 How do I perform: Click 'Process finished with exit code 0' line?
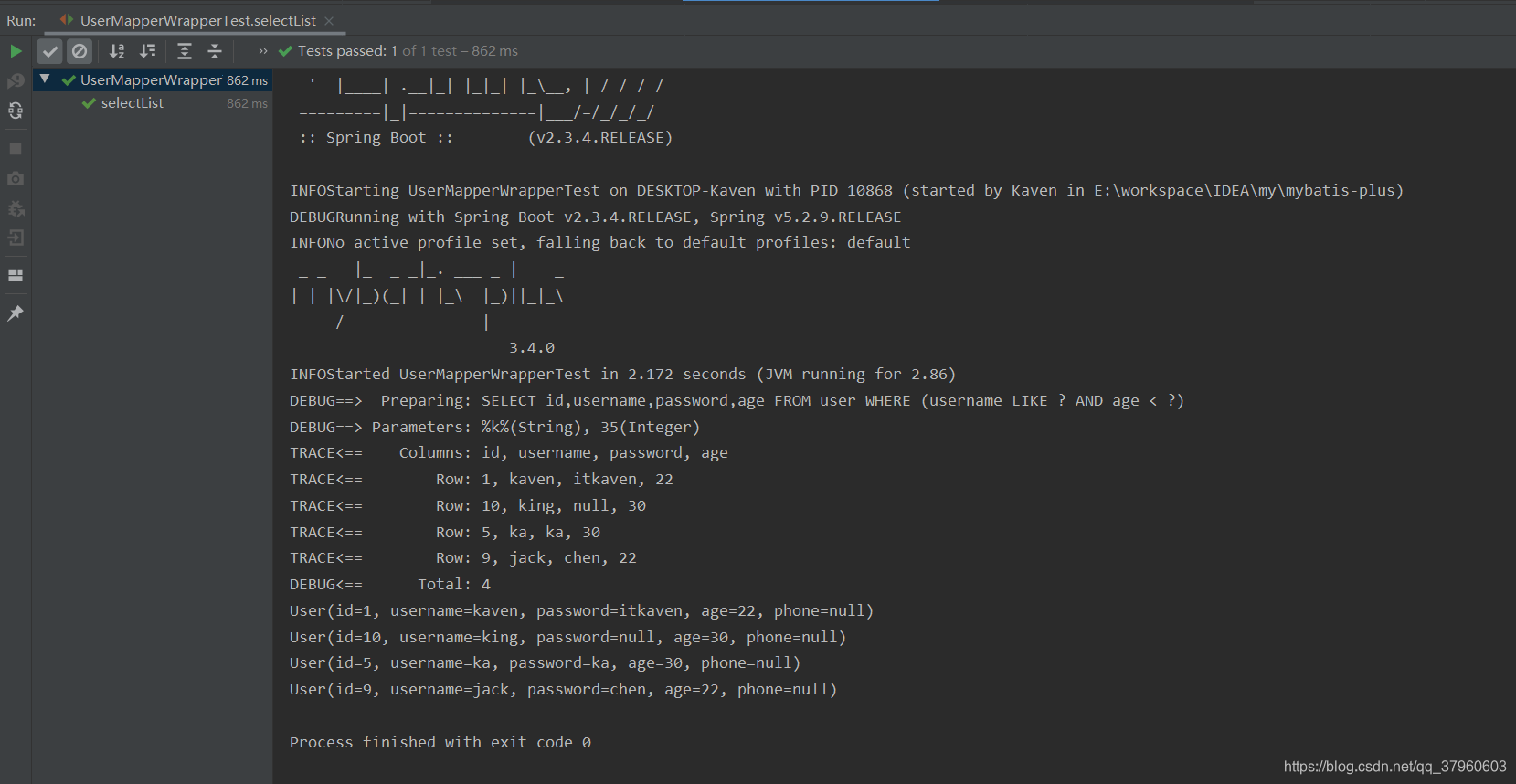coord(440,742)
